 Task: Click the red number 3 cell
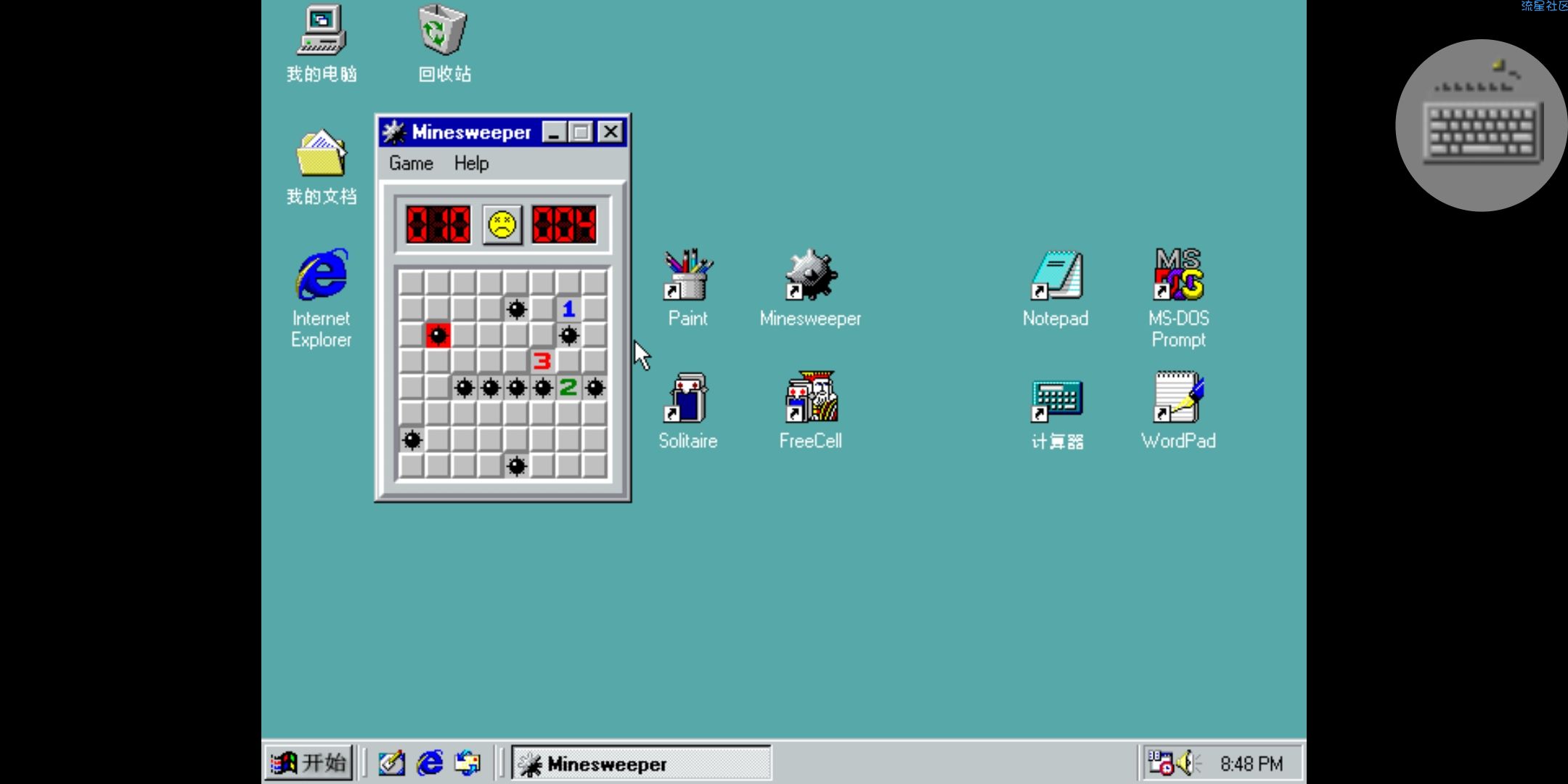click(x=542, y=362)
